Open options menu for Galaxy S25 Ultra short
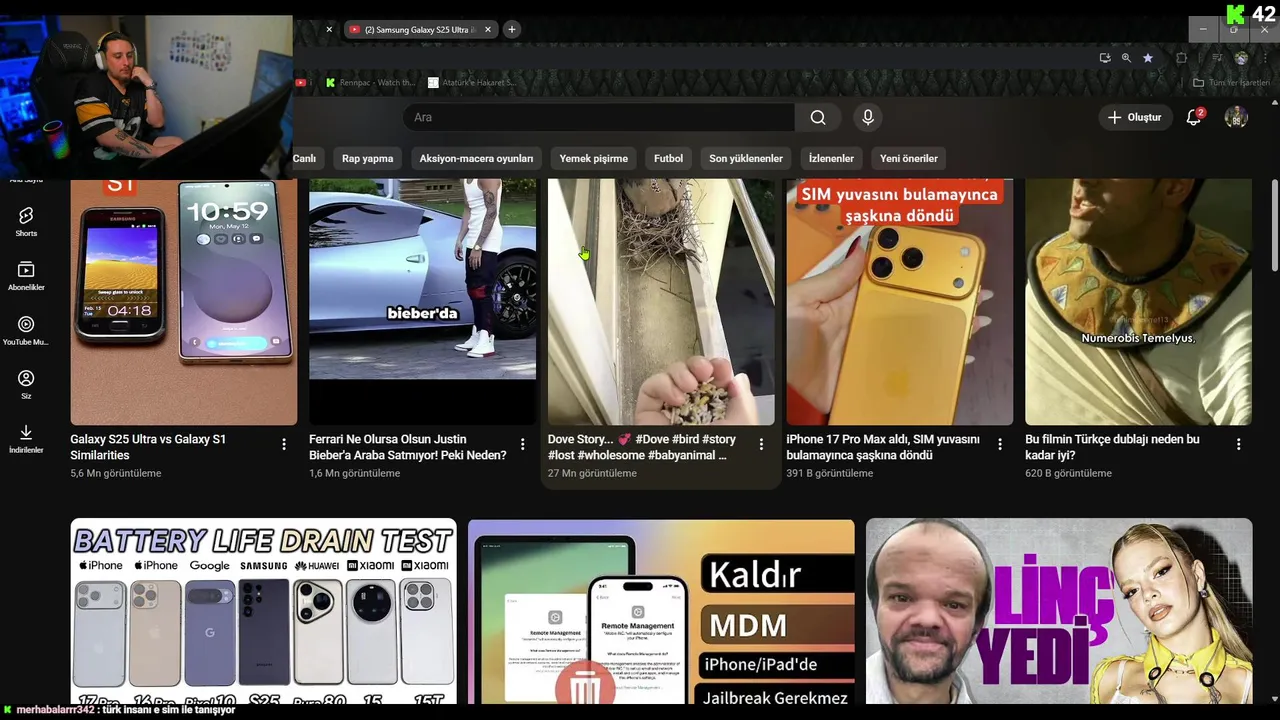The image size is (1280, 720). point(284,444)
